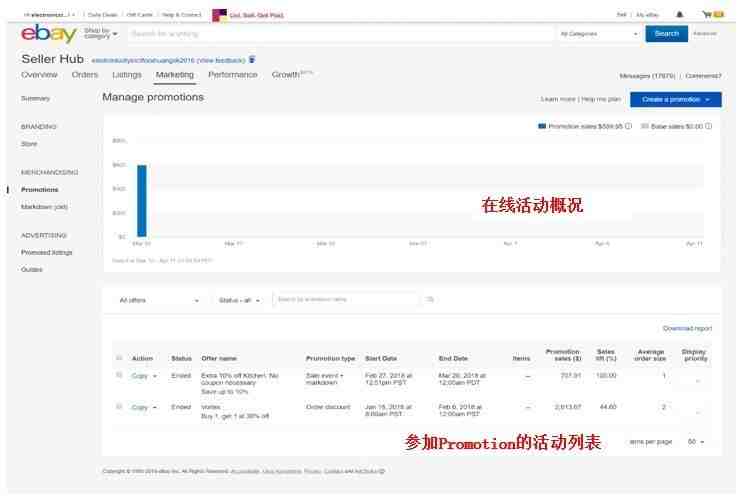Click the feedback badge icon next to seller name

(252, 60)
